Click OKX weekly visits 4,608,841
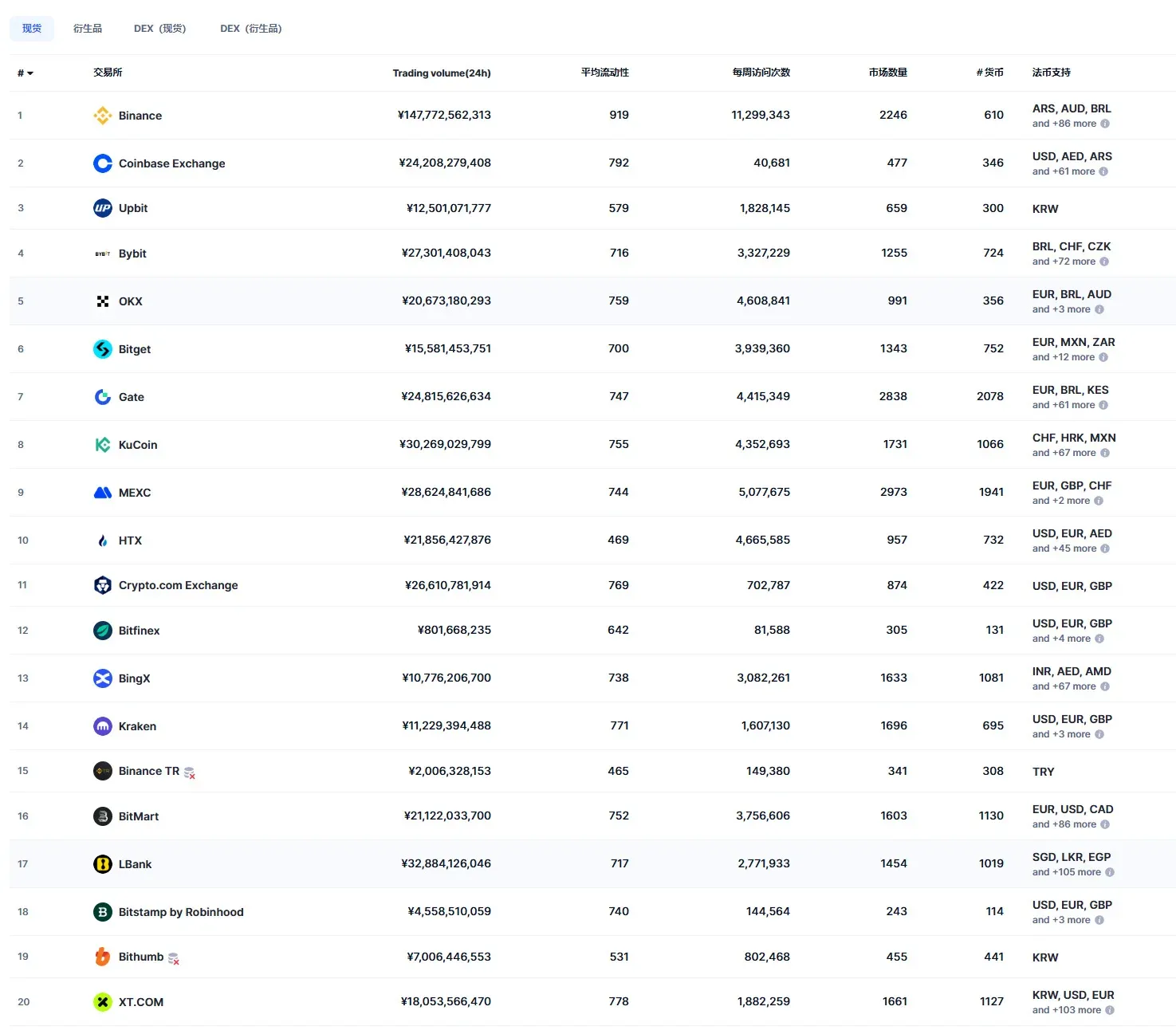1176x1030 pixels. [x=764, y=301]
